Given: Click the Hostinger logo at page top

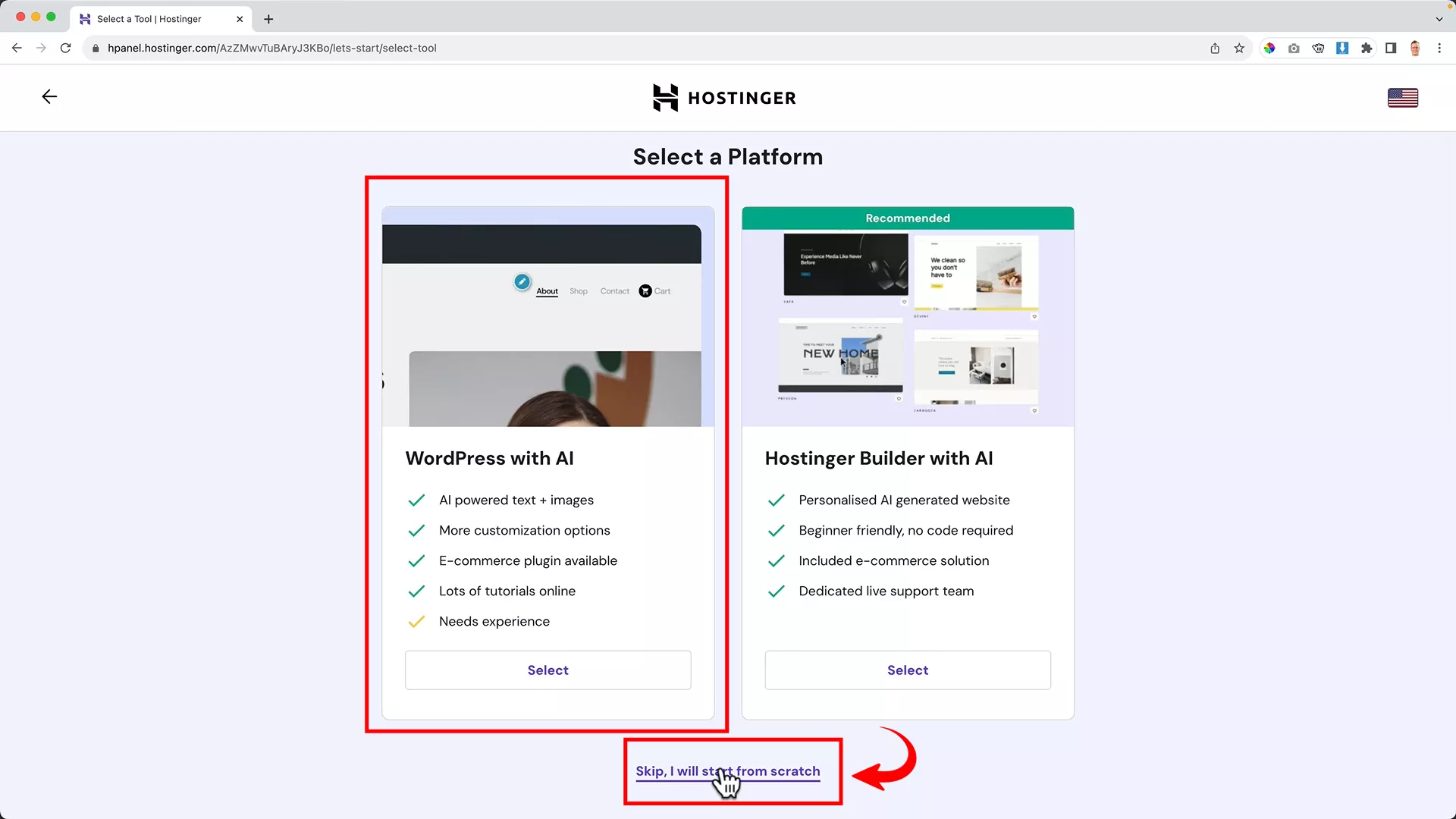Looking at the screenshot, I should click(x=724, y=97).
